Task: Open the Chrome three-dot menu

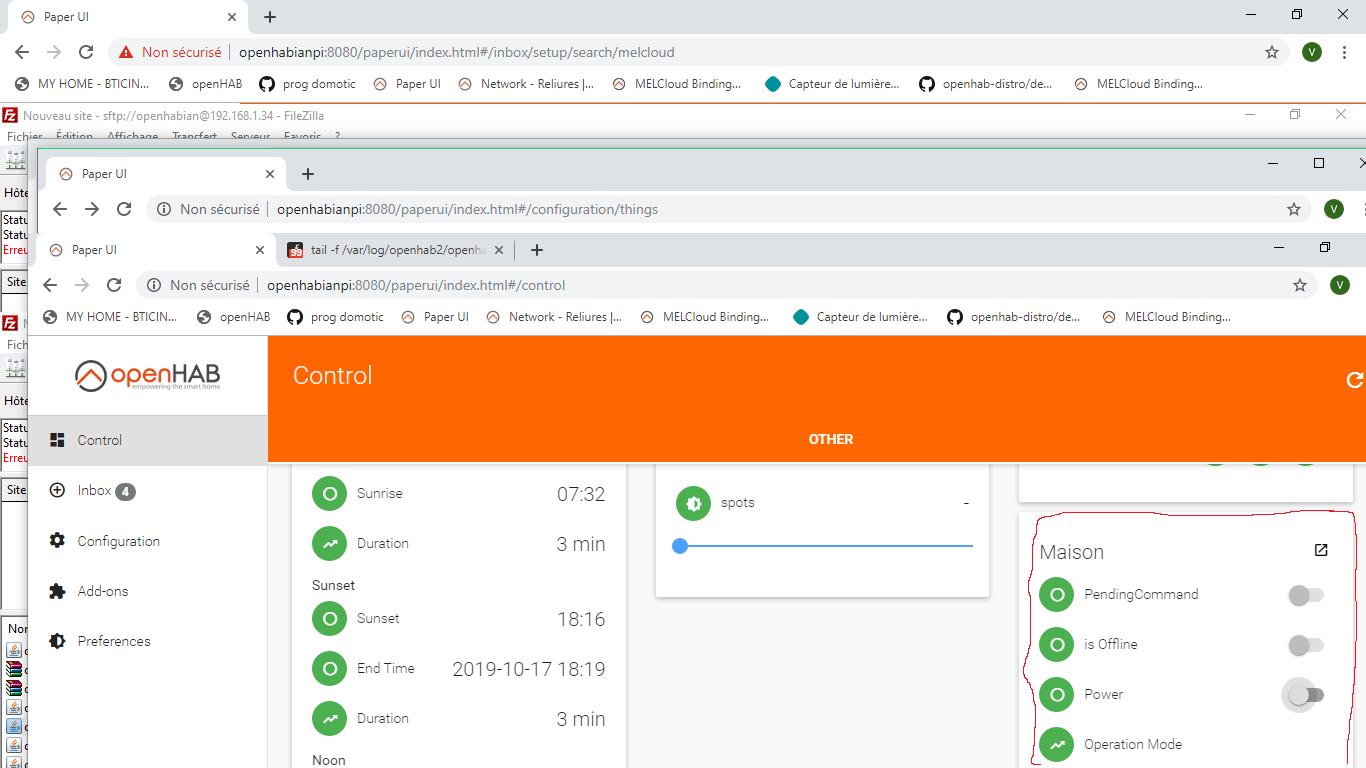Action: point(1344,52)
